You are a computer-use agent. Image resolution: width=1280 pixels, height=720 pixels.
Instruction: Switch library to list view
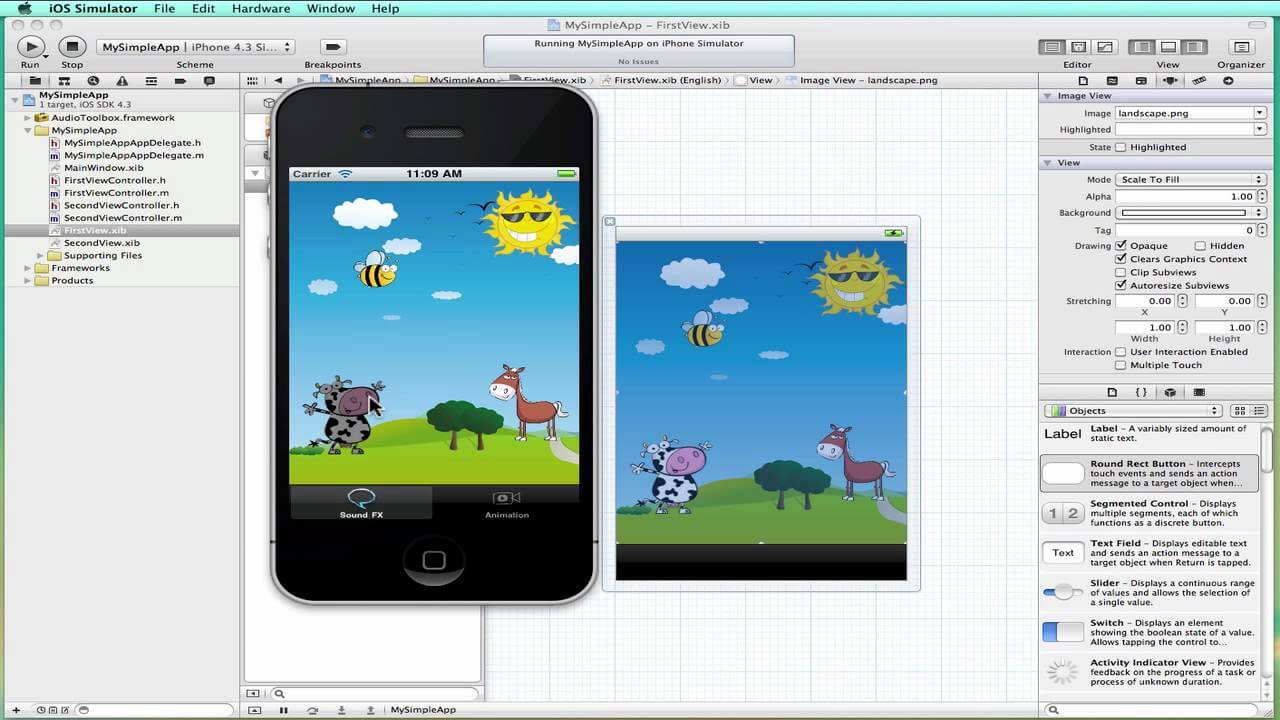[1259, 411]
